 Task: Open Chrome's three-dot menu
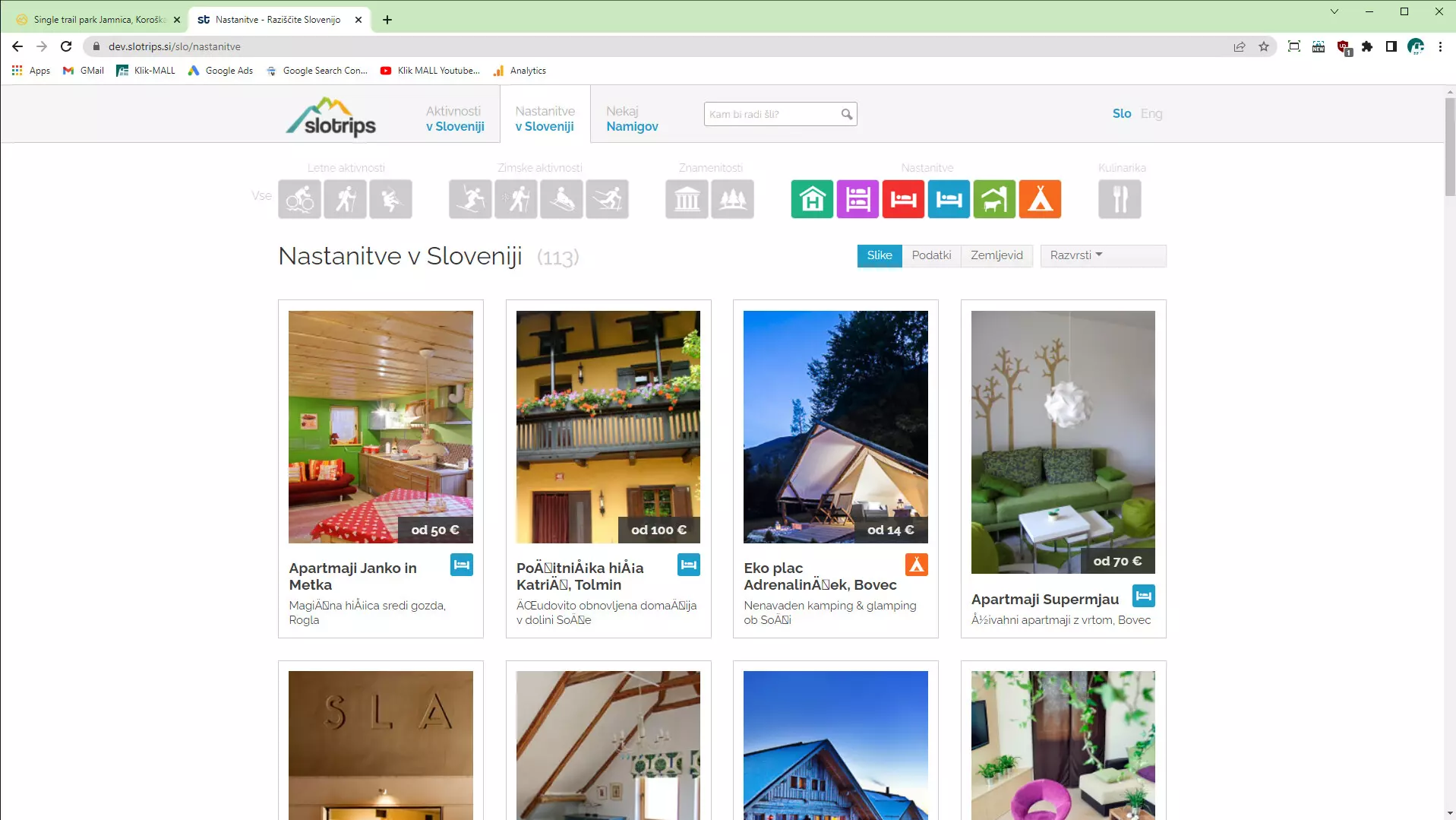click(1440, 46)
